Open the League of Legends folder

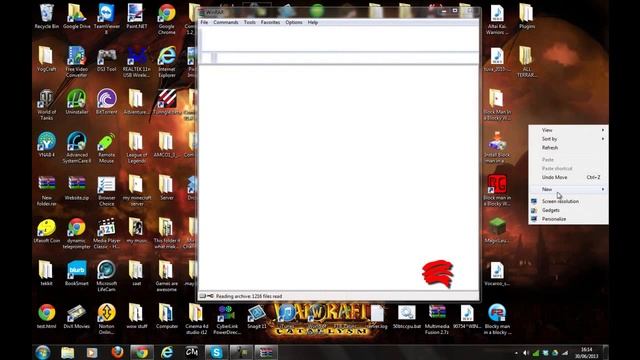[x=136, y=147]
